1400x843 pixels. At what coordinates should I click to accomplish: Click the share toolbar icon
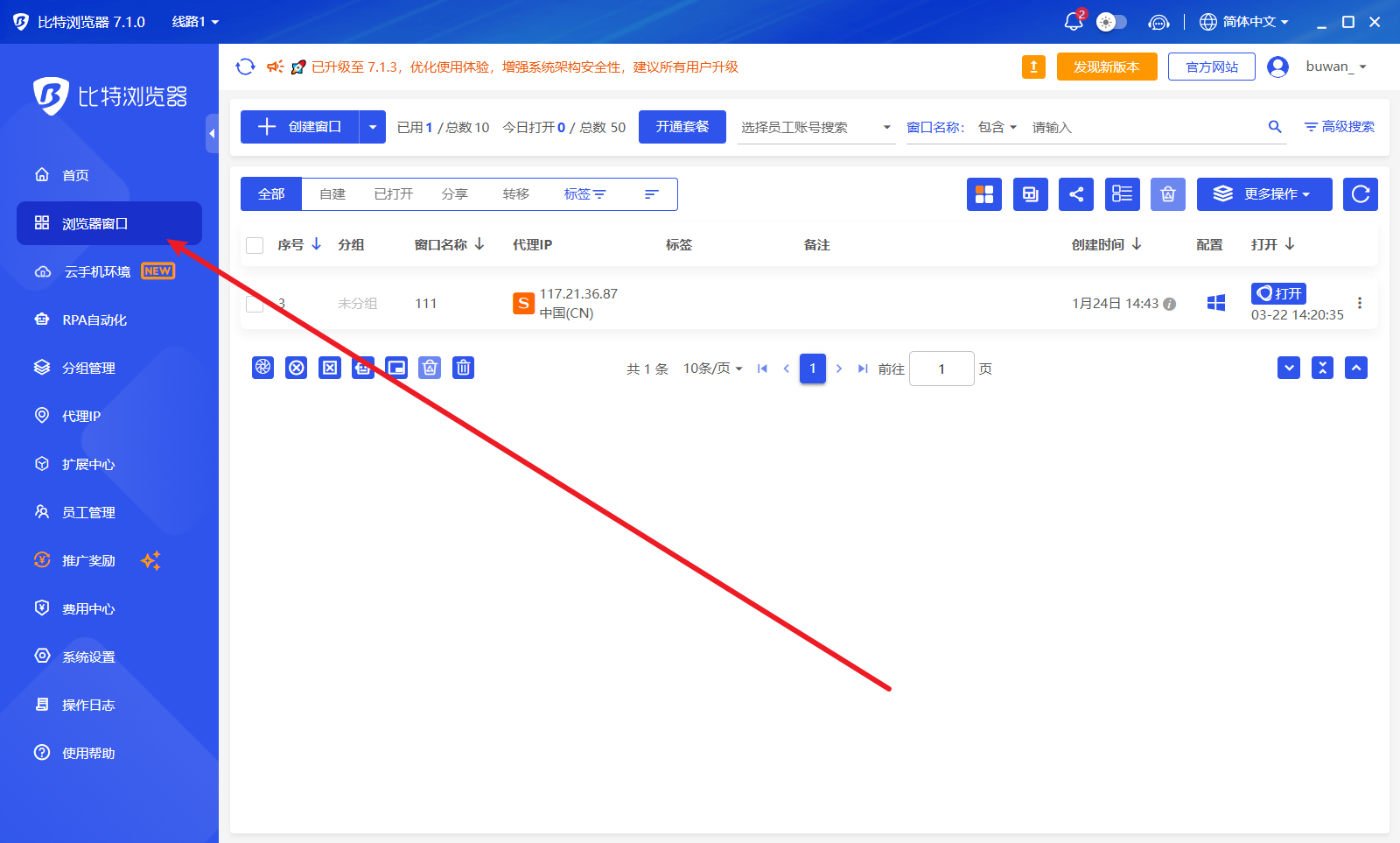[1076, 194]
